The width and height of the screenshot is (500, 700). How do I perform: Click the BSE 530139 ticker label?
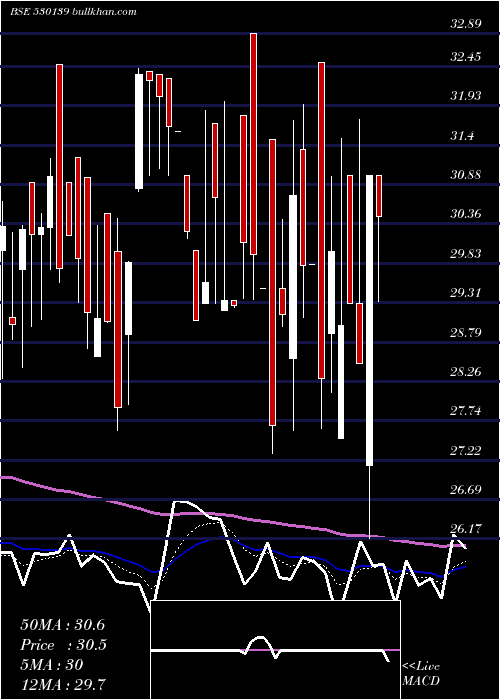tap(39, 12)
